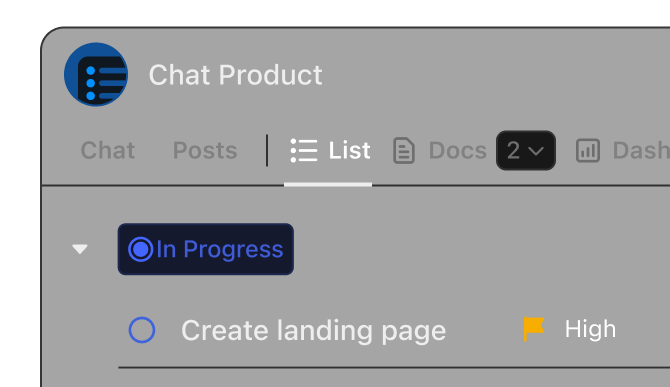Click the chevron in the 2 badge
Screen dimensions: 670x387
pos(536,151)
